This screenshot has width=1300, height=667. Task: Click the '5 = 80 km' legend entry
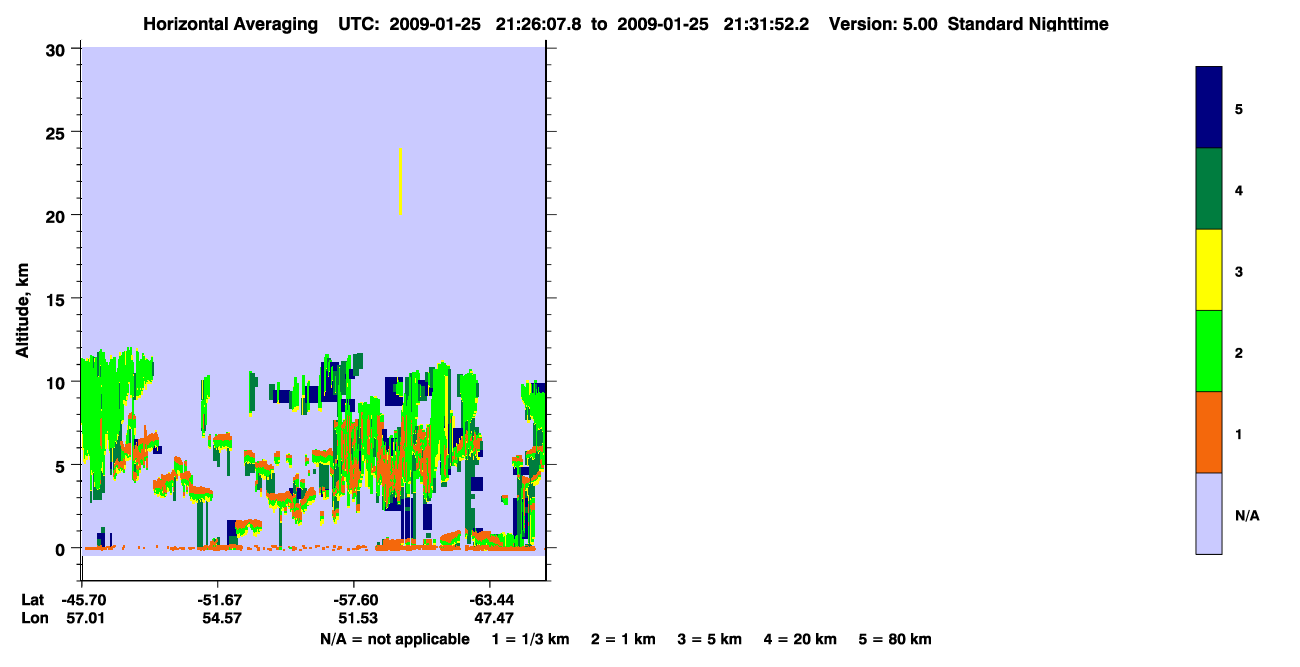tap(895, 639)
